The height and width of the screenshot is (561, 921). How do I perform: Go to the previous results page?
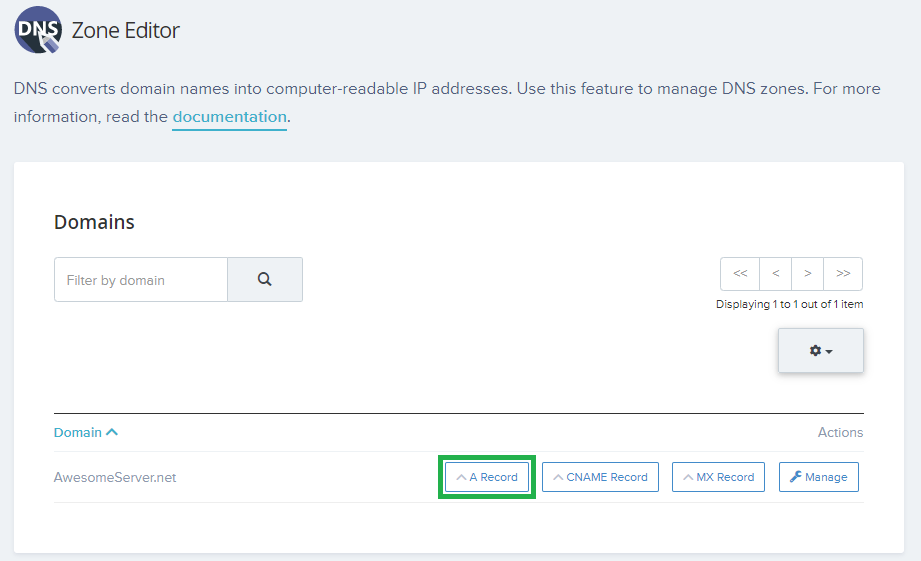[775, 274]
